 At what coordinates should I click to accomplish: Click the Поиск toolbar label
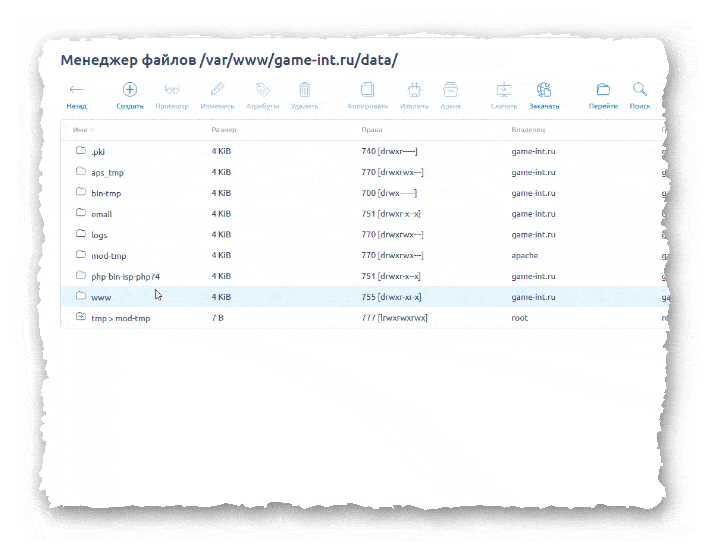(640, 106)
